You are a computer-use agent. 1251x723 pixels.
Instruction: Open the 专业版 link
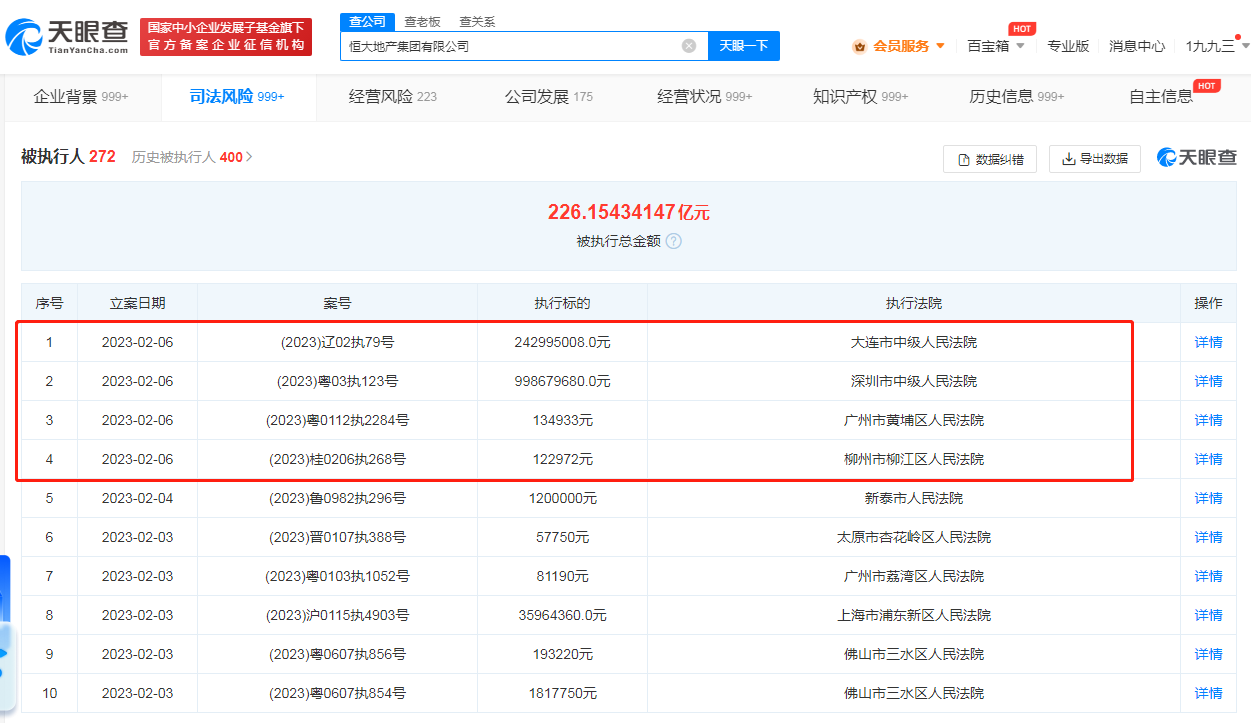(1068, 46)
